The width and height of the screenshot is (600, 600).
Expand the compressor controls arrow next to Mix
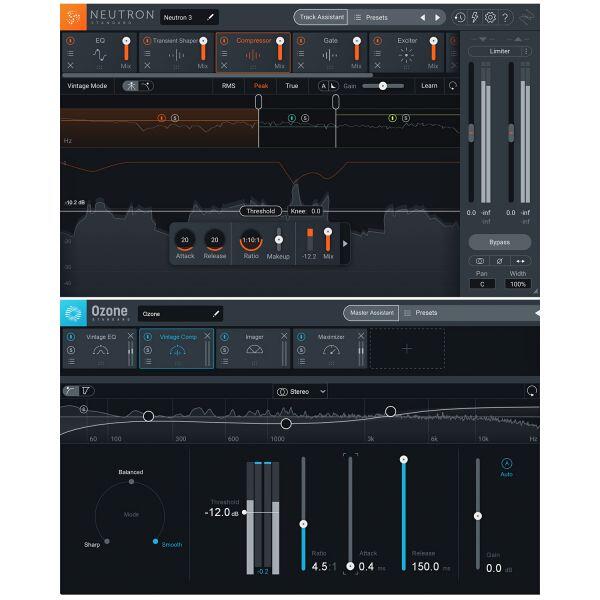345,243
